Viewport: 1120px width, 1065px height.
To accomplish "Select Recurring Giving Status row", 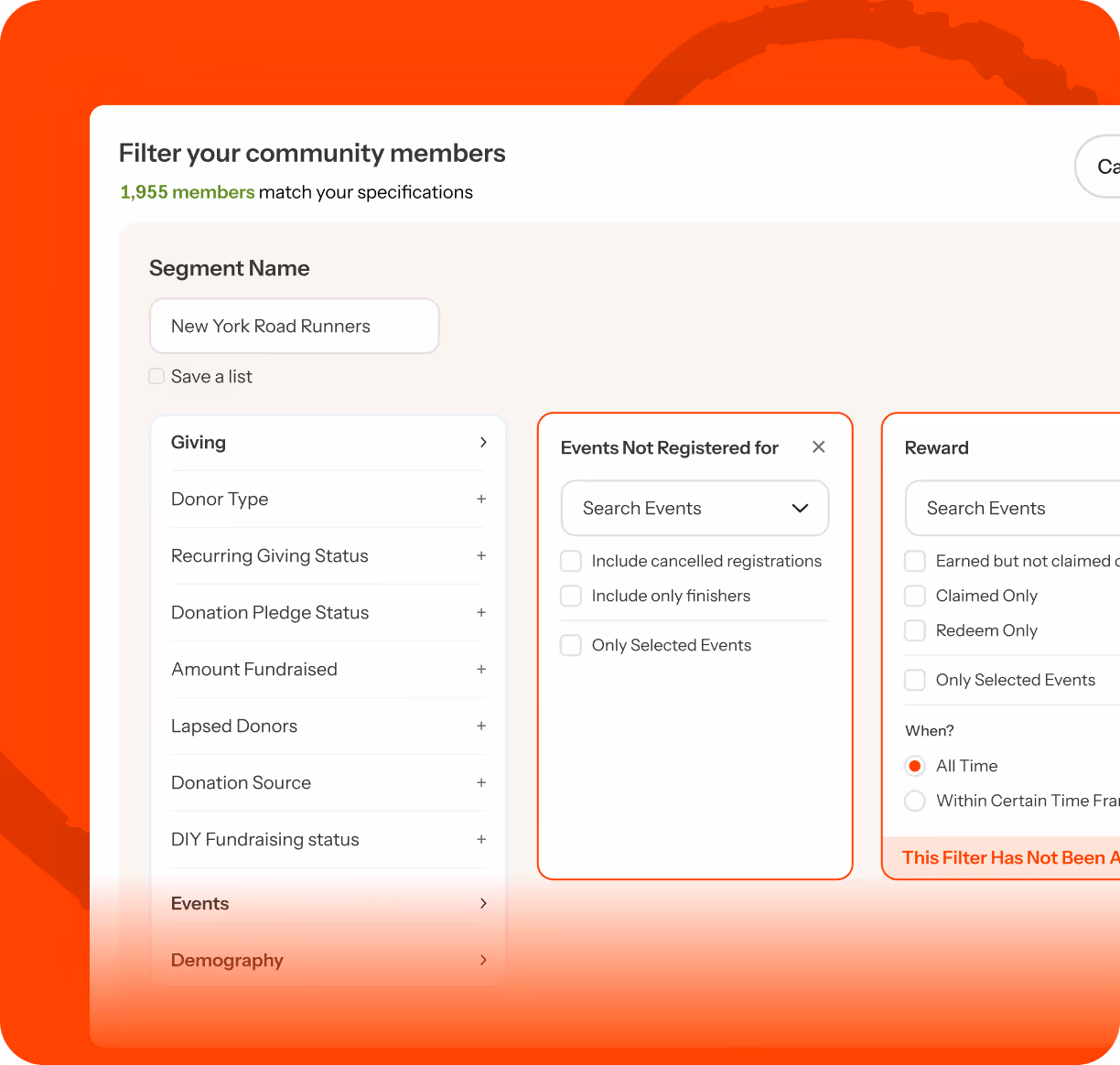I will (x=328, y=555).
